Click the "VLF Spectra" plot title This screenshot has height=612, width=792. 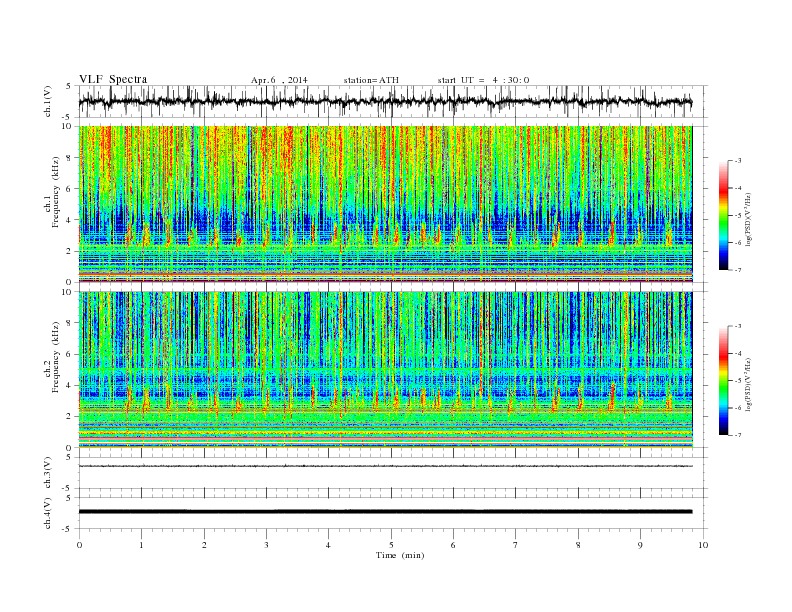point(113,79)
